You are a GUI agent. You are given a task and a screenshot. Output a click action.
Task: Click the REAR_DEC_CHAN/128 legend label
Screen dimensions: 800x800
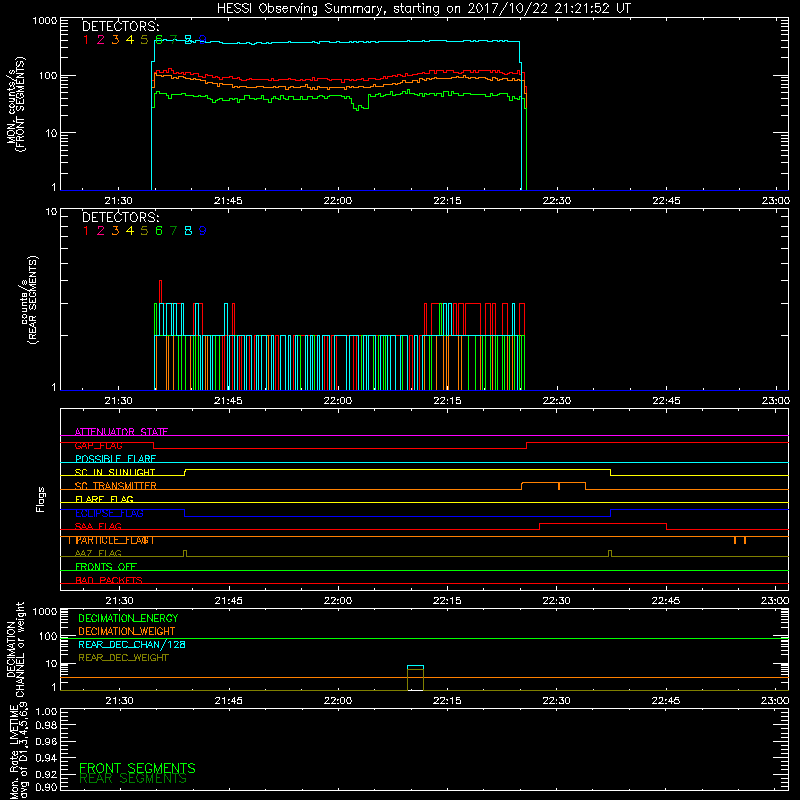tap(132, 644)
